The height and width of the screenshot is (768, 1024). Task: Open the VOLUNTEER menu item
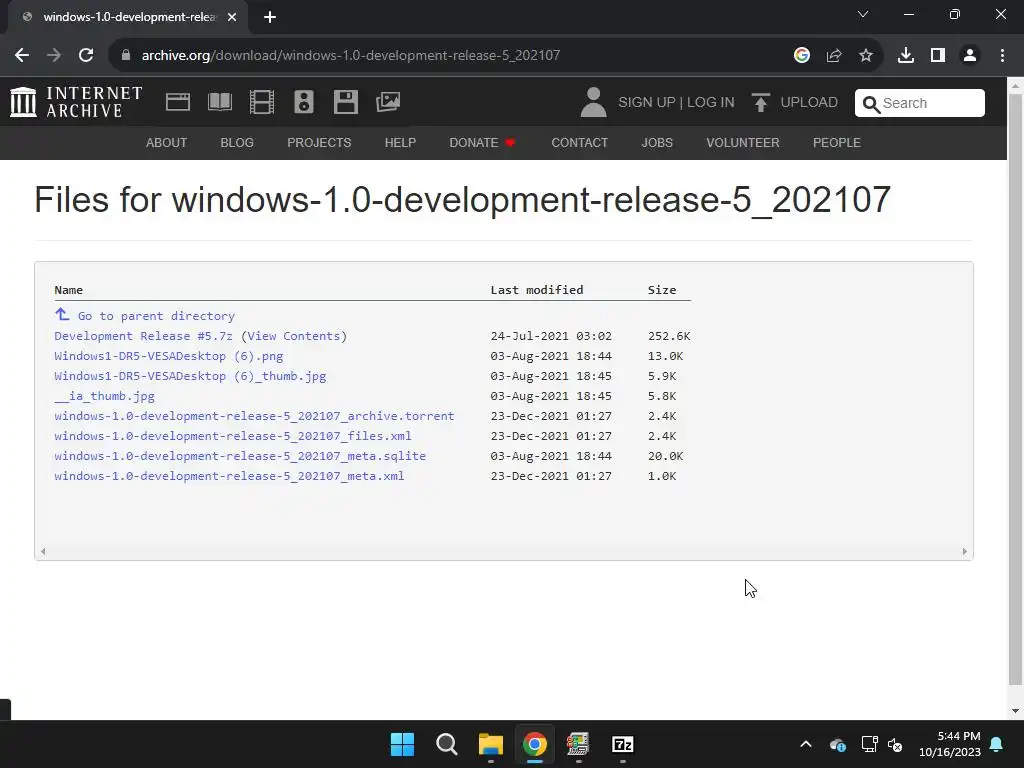(743, 142)
